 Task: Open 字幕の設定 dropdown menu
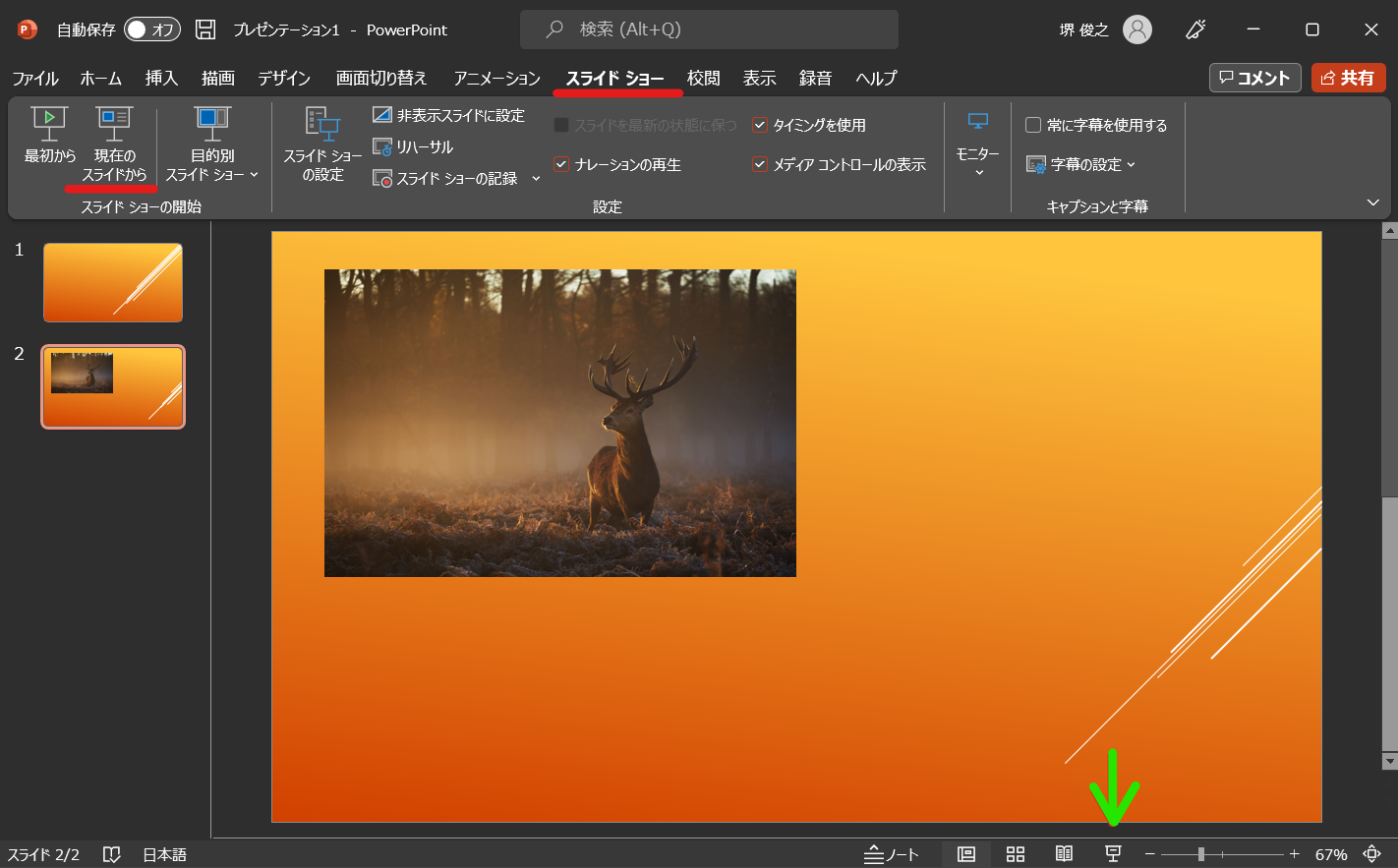coord(1080,164)
